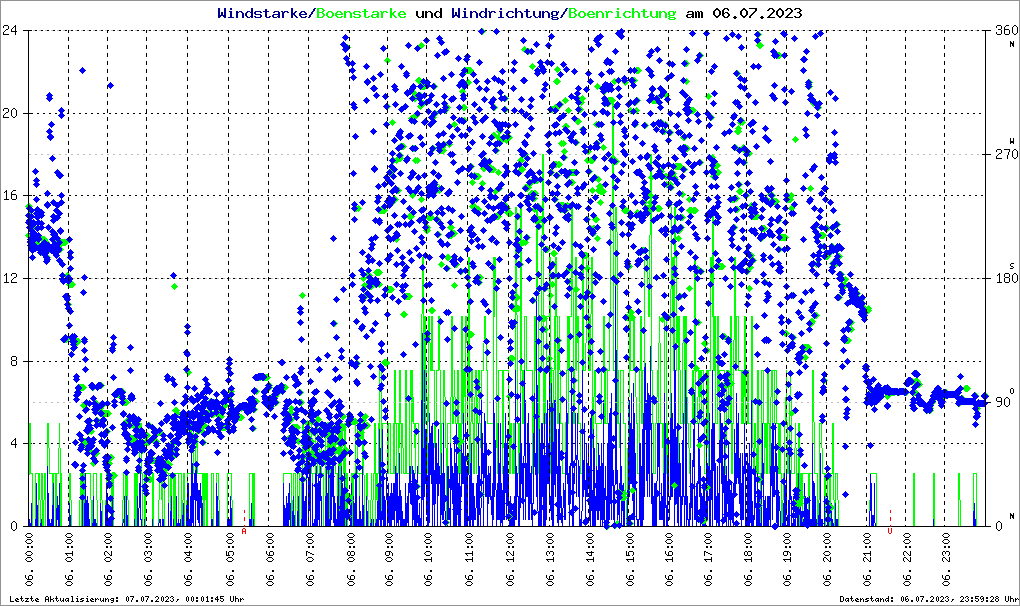1020x606 pixels.
Task: Click the red 'V' marker after 21:00
Action: [890, 531]
